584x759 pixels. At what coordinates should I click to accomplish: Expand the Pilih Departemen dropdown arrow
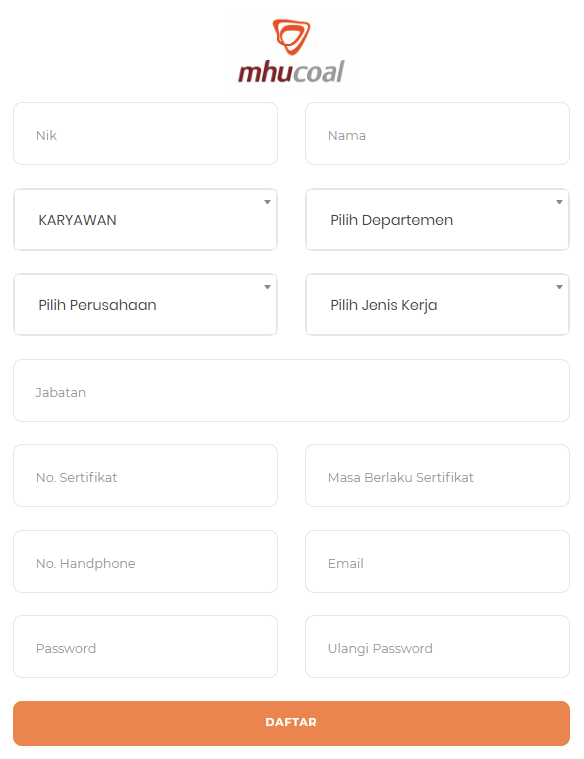click(559, 202)
